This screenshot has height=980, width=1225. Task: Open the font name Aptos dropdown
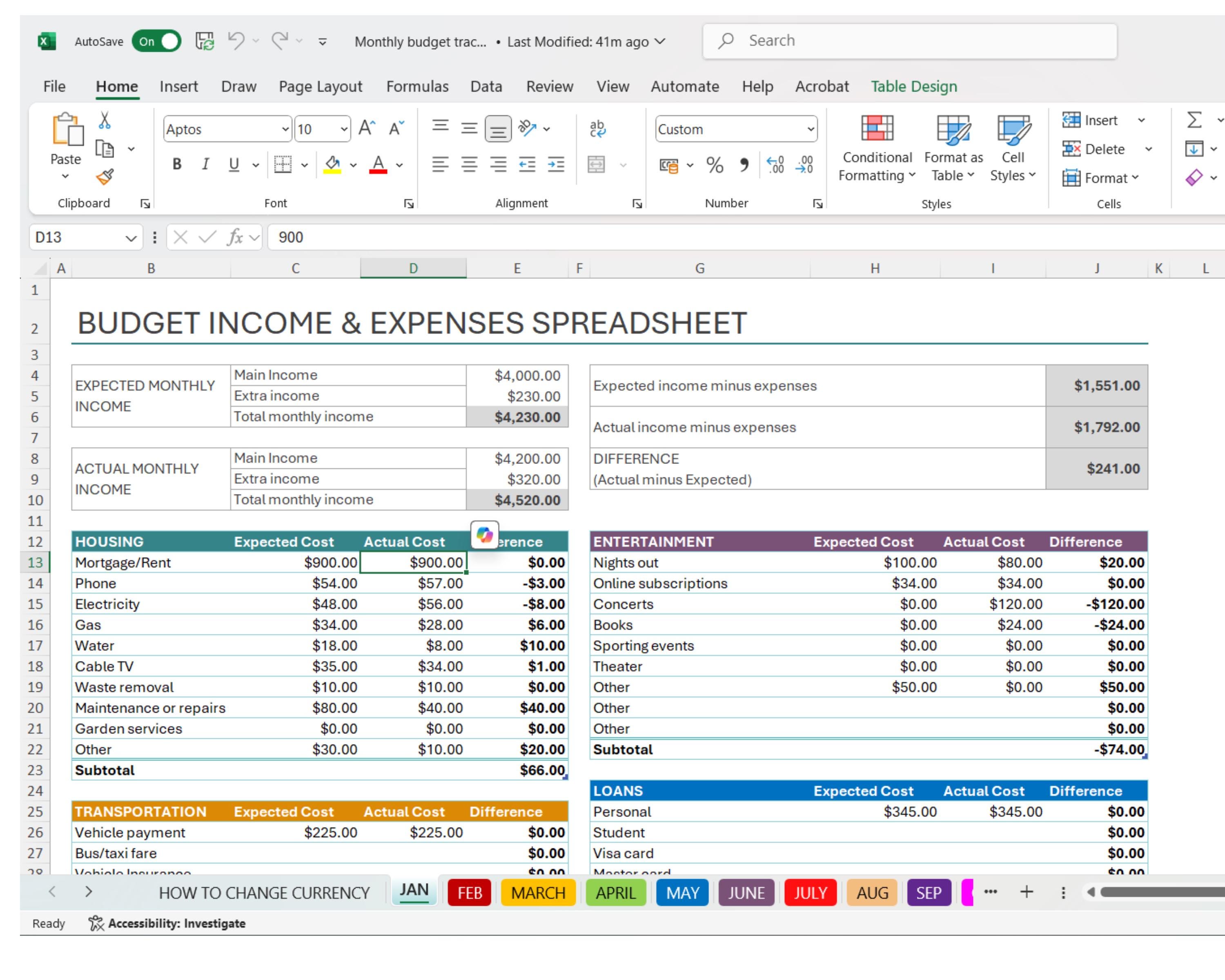285,129
